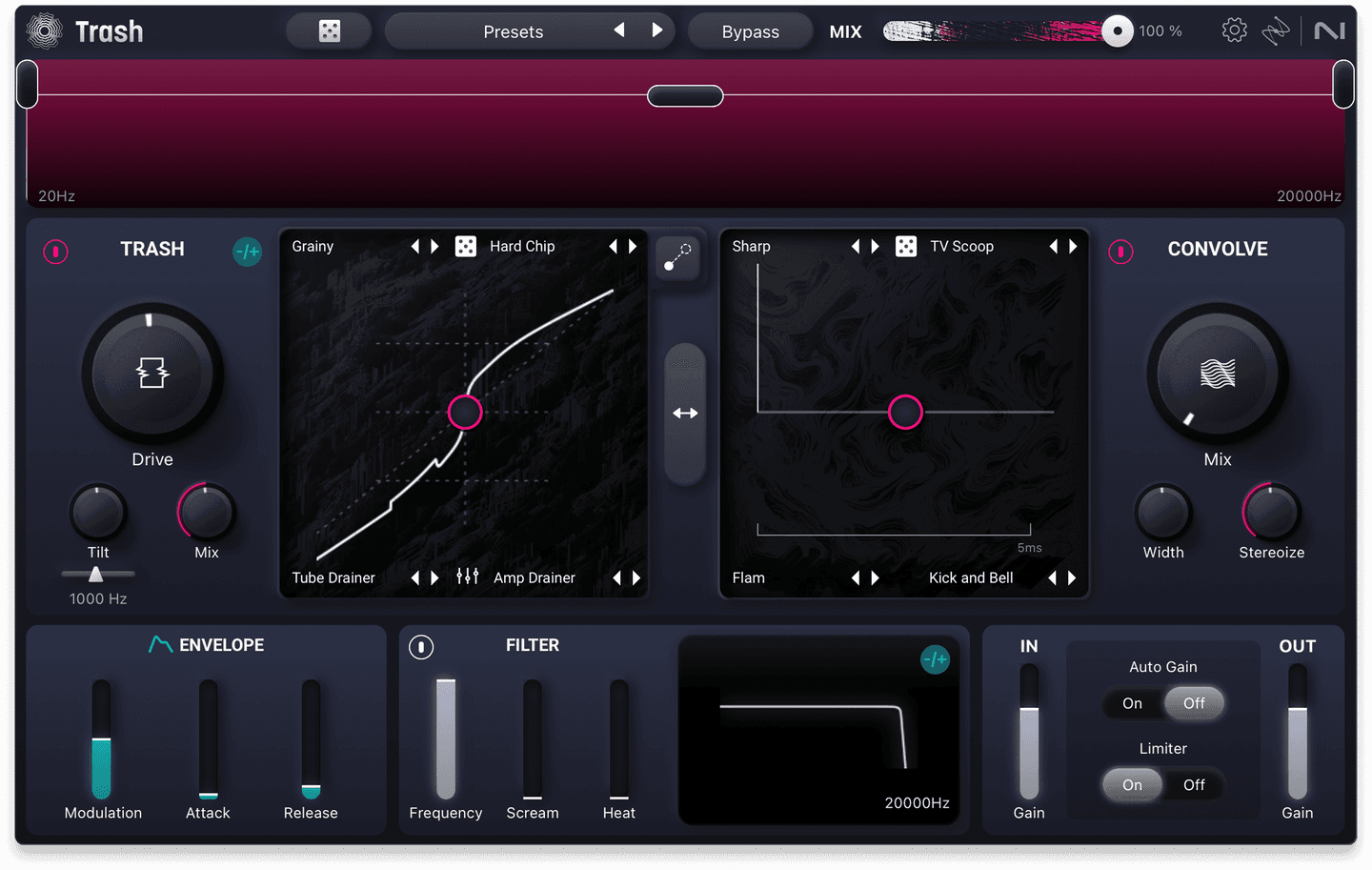Disable the Convolve module power button
Viewport: 1372px width, 870px height.
click(x=1122, y=252)
